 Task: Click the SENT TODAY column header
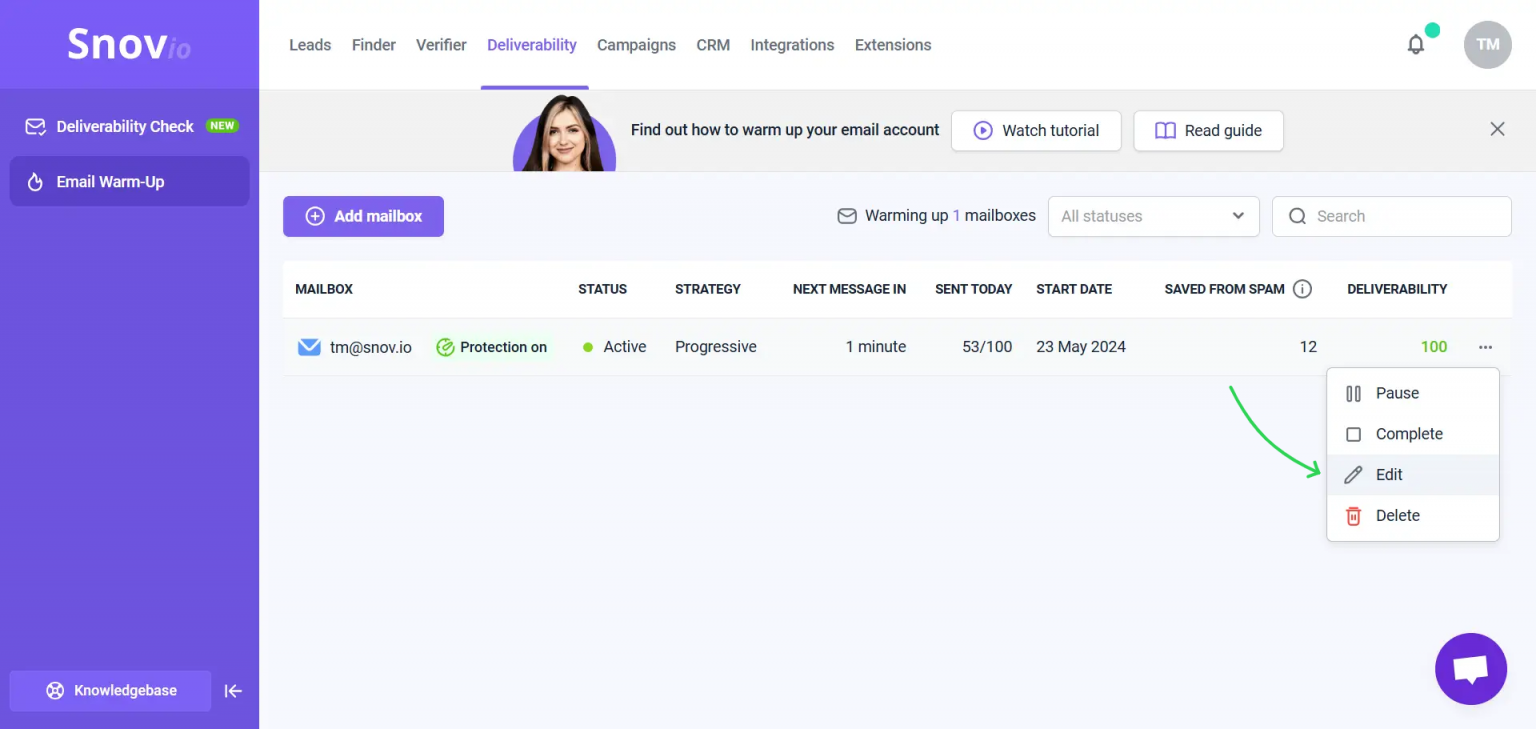[x=974, y=289]
